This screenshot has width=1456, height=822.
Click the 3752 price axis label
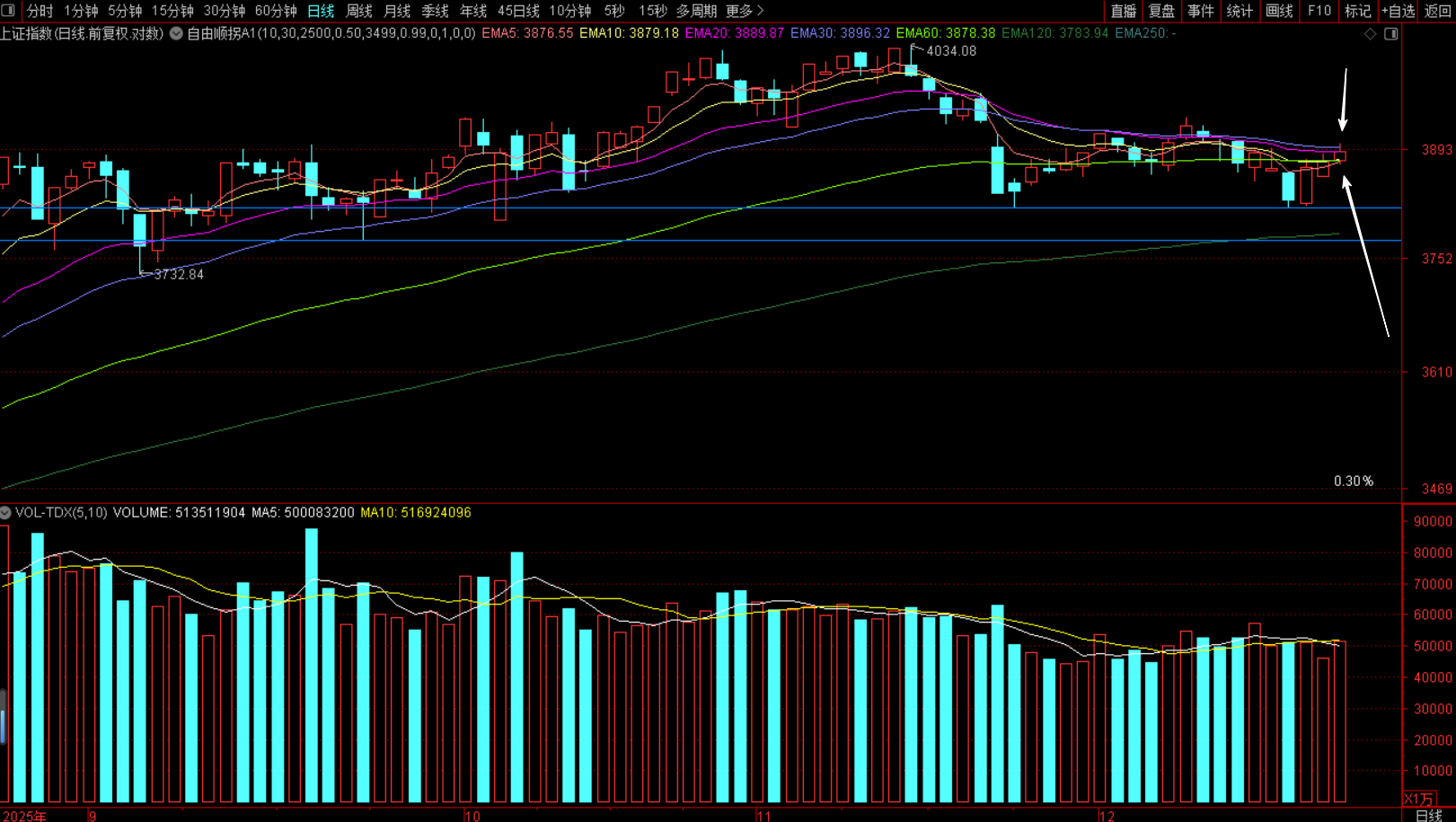tap(1436, 259)
